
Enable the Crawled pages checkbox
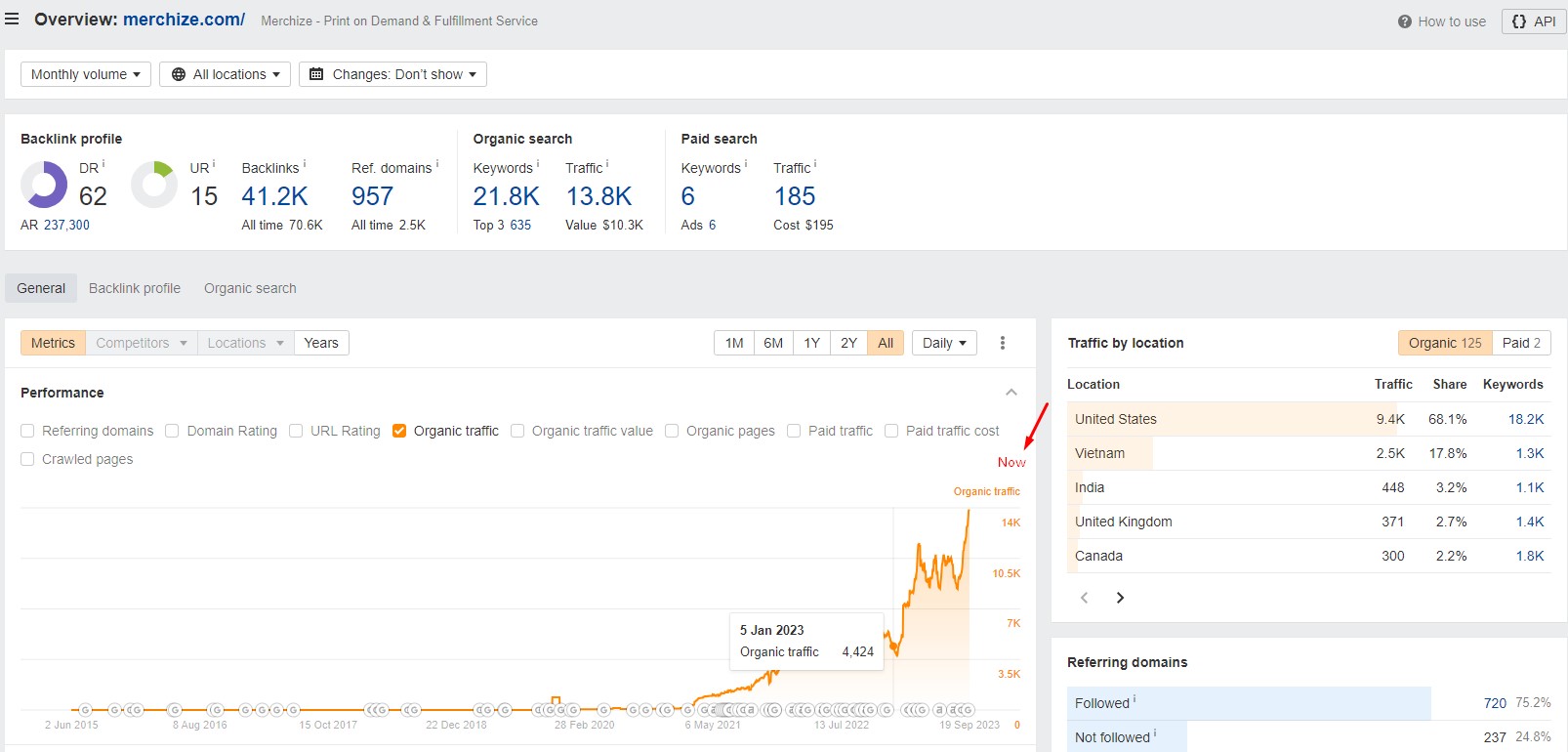click(x=27, y=459)
